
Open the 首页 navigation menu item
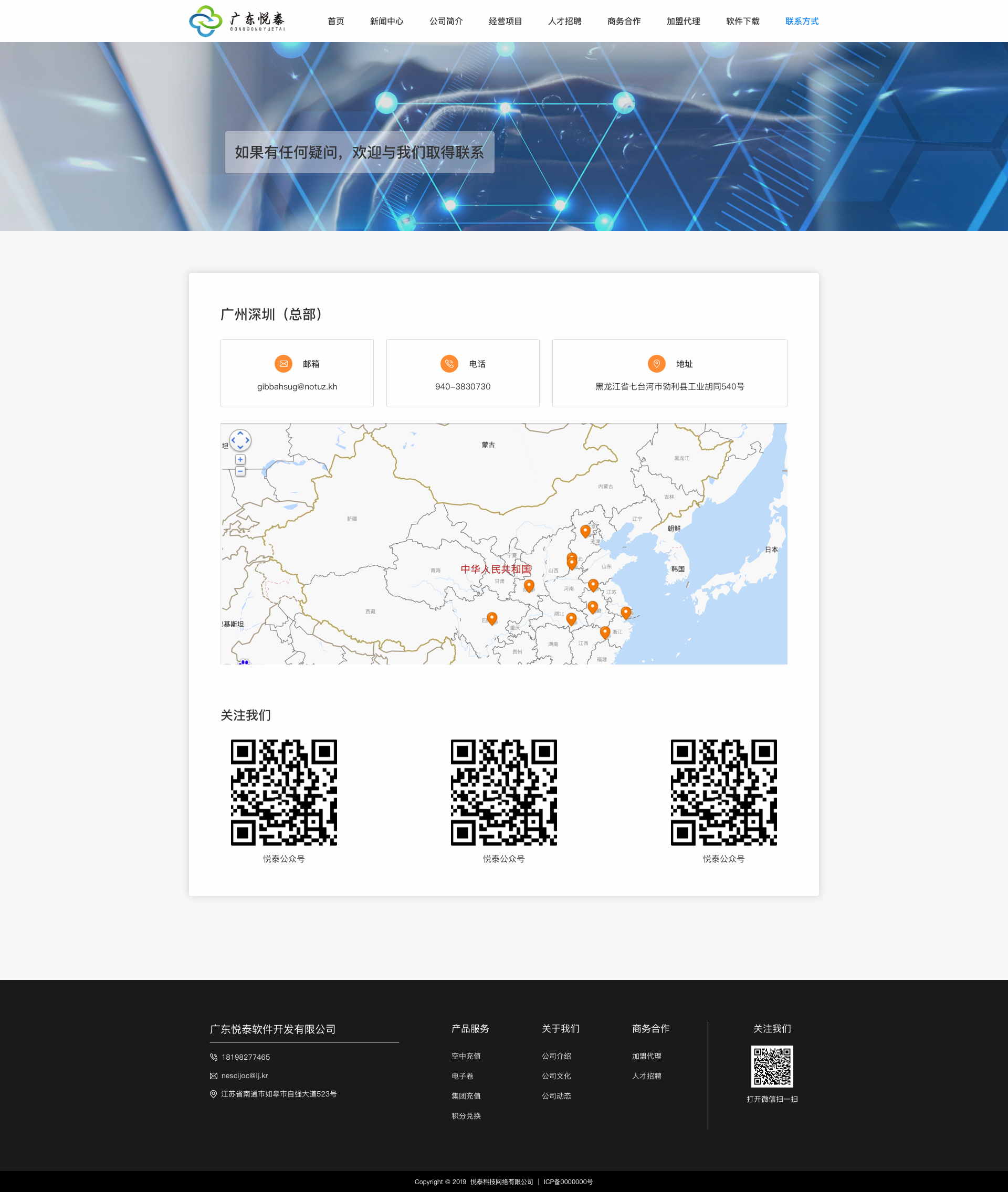tap(335, 21)
